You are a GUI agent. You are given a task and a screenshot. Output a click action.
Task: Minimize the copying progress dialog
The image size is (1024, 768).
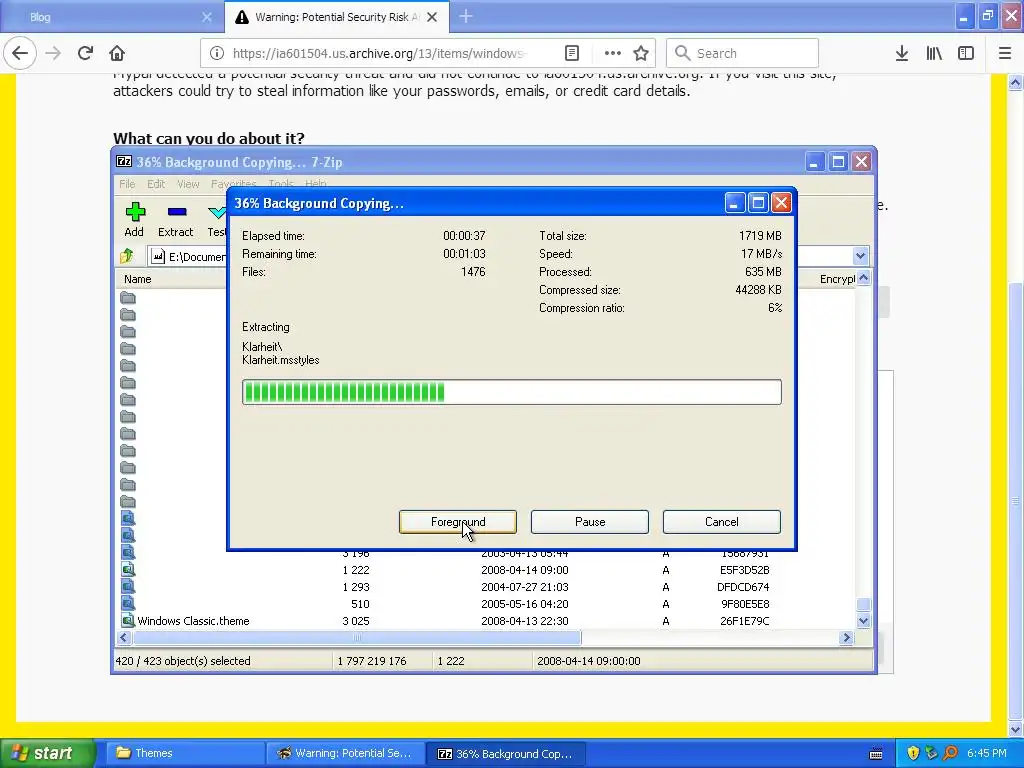[x=734, y=203]
